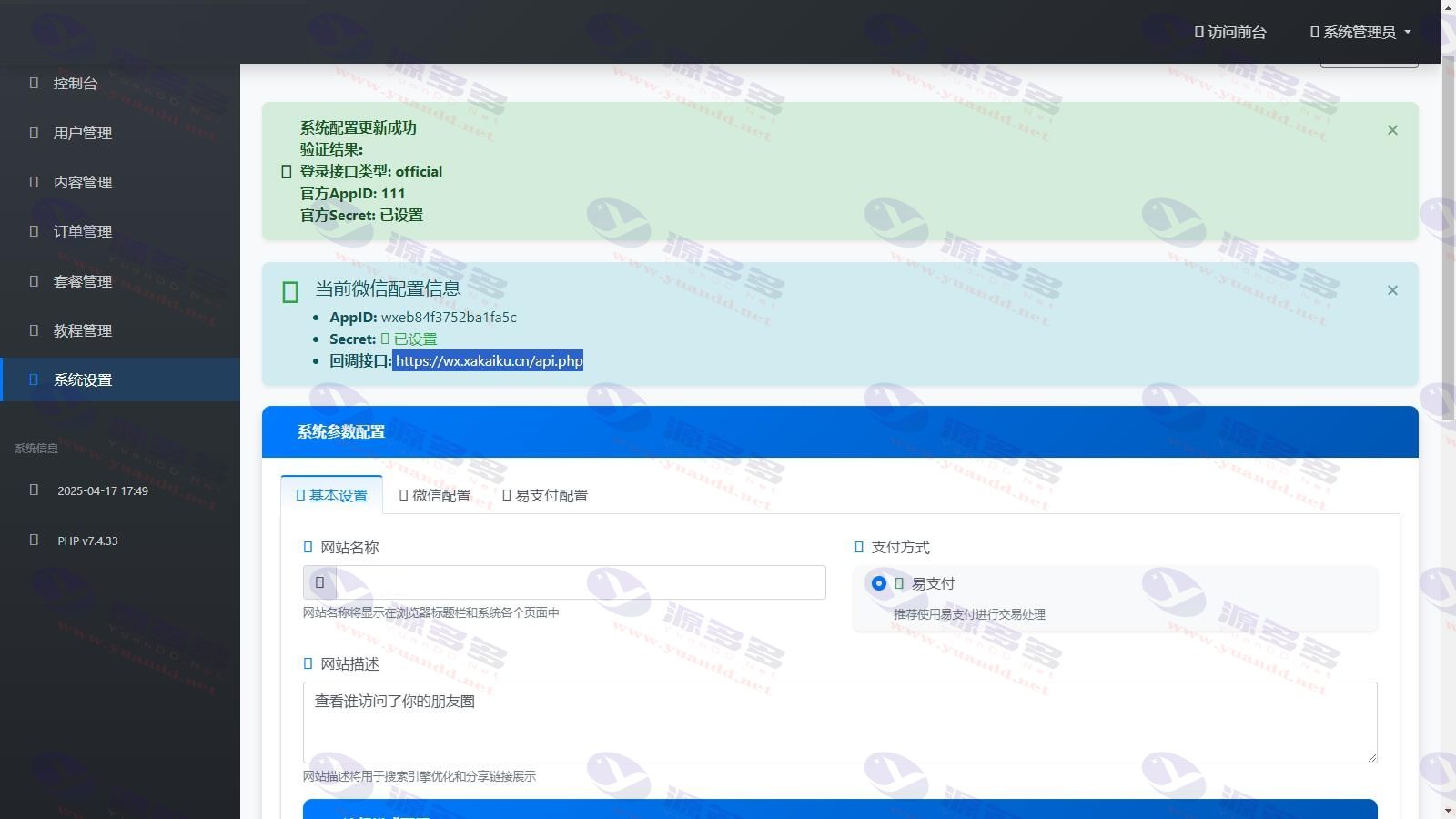Click the icon before 基本设置 tab label
The height and width of the screenshot is (819, 1456).
click(x=300, y=495)
